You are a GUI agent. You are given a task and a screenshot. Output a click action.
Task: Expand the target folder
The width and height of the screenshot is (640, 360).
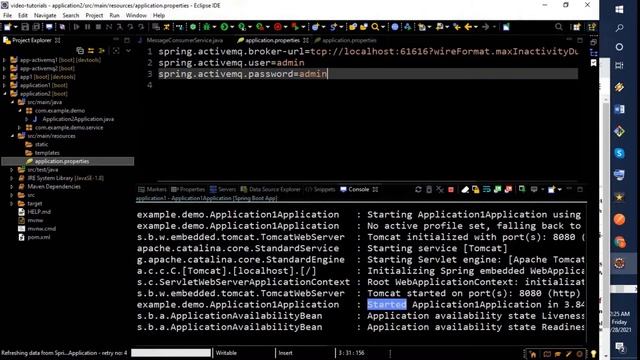(x=12, y=203)
